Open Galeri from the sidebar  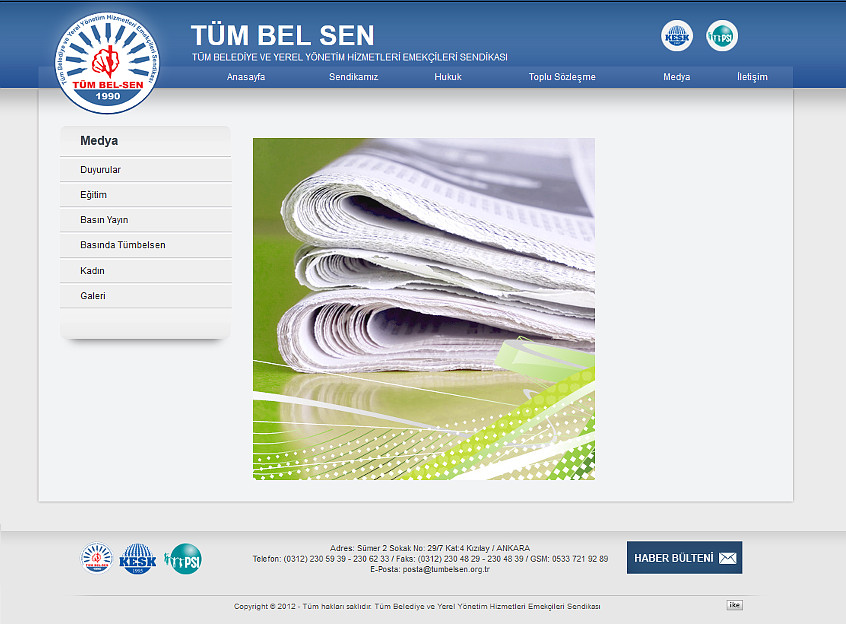pos(146,296)
